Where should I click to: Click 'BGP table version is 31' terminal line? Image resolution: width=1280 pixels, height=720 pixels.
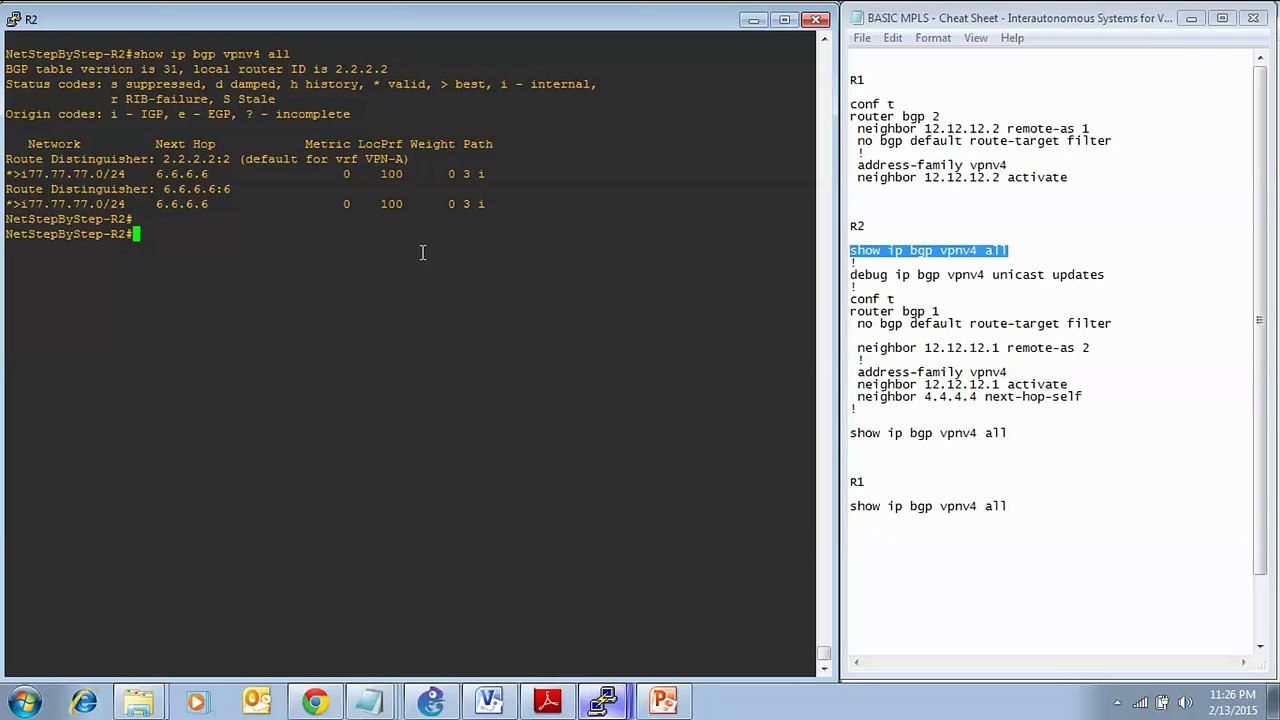coord(196,69)
